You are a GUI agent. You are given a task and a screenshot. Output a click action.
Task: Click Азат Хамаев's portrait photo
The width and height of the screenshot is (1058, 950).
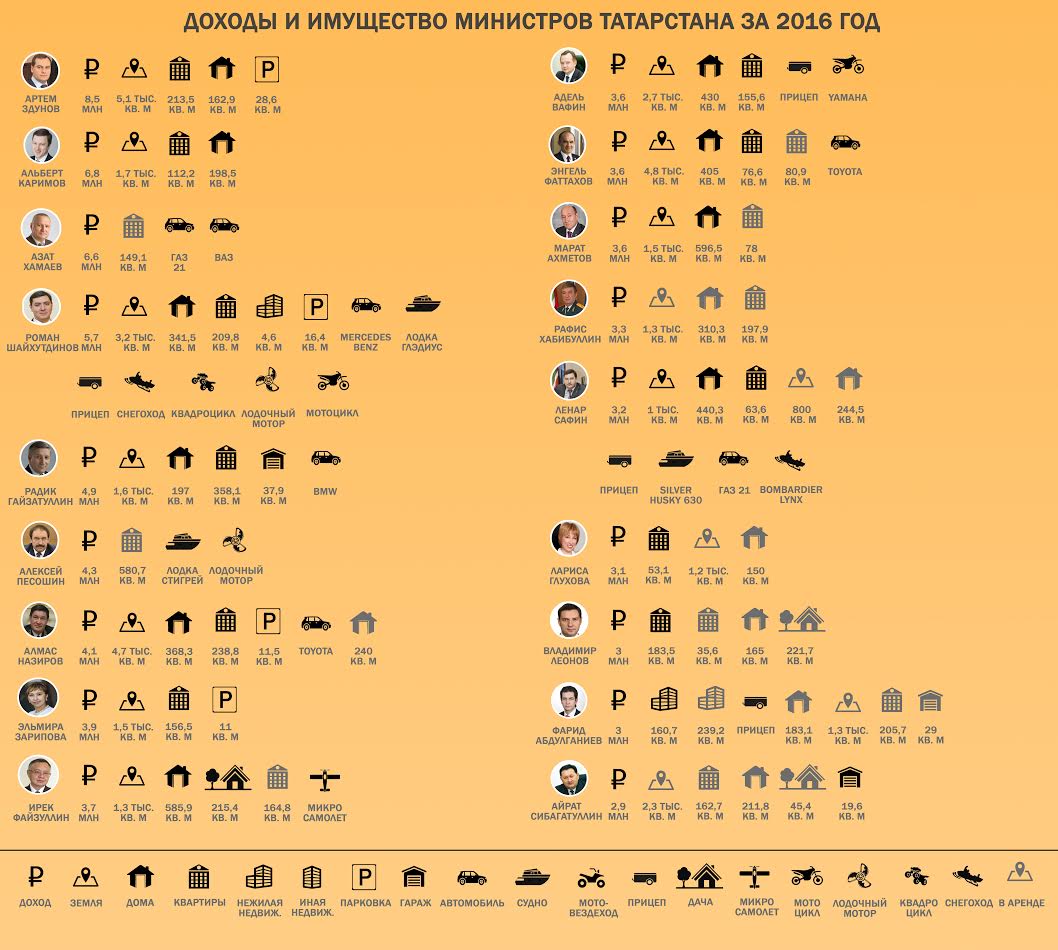[41, 228]
